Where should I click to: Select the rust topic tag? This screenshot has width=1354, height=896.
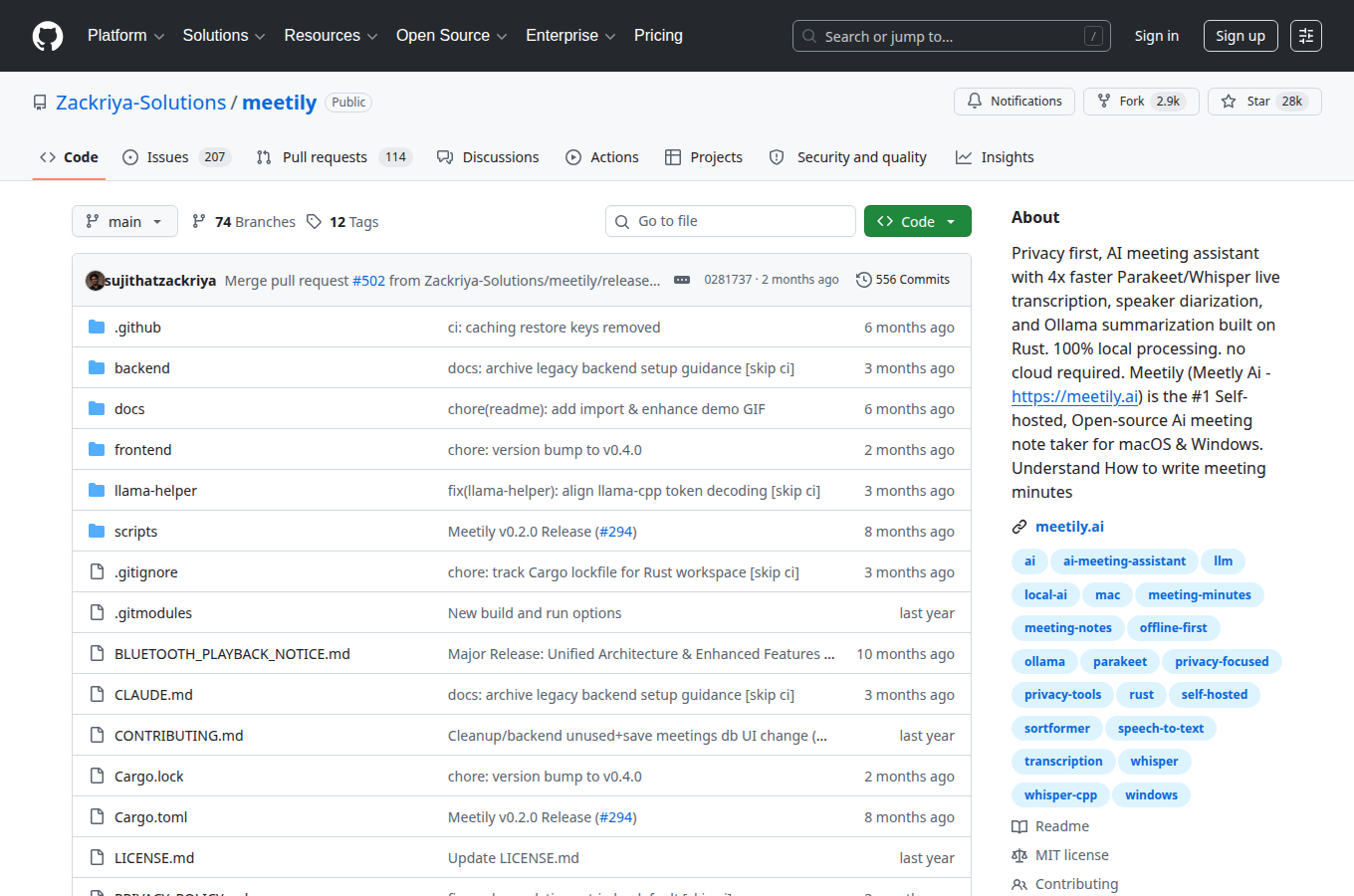[1141, 695]
